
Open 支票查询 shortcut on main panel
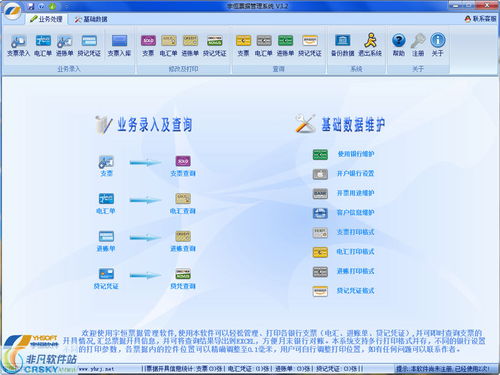point(183,166)
